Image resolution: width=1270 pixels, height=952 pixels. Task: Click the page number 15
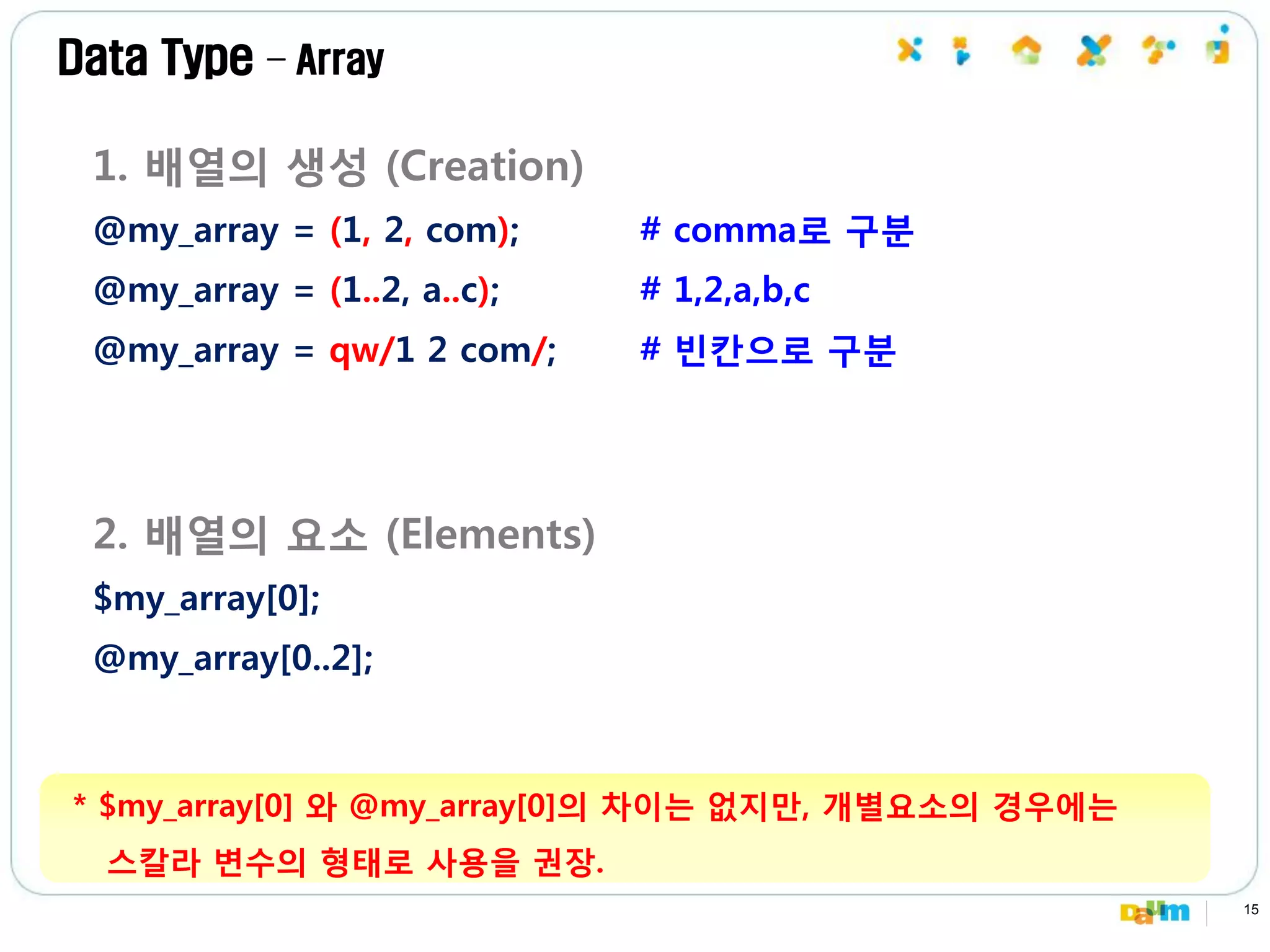[x=1251, y=909]
